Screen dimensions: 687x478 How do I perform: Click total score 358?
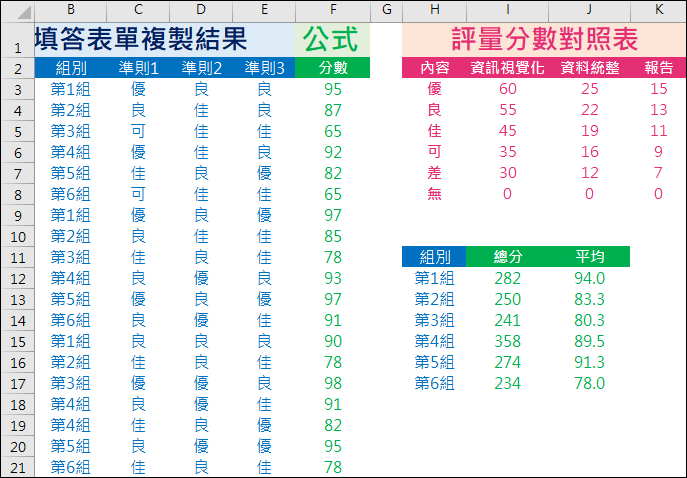tap(507, 341)
